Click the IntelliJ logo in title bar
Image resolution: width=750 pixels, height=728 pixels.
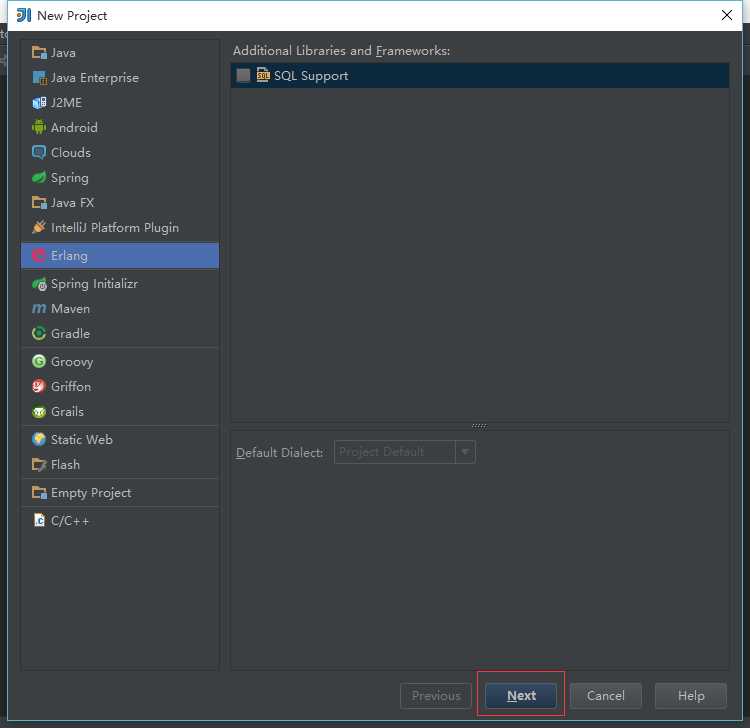coord(23,15)
